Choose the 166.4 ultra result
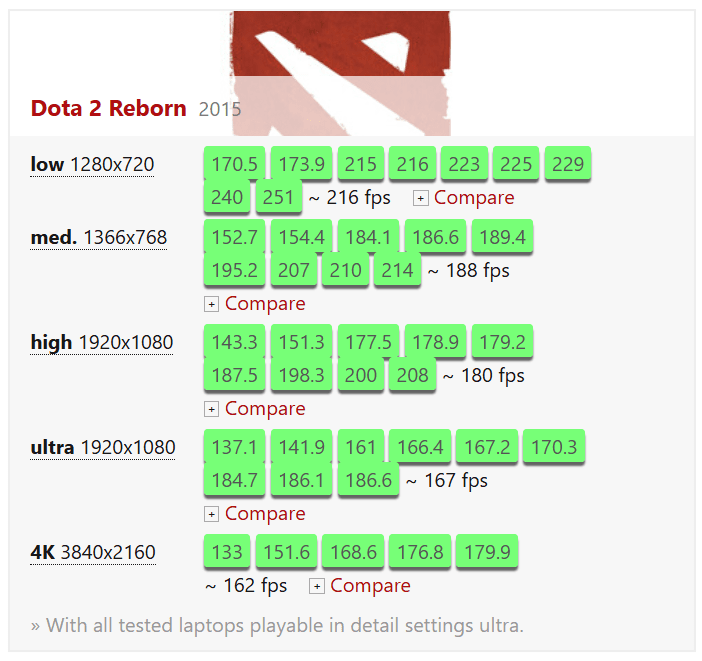Screen dimensions: 702x661 click(420, 447)
